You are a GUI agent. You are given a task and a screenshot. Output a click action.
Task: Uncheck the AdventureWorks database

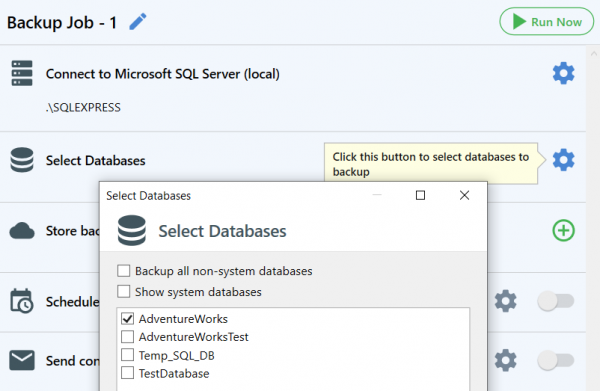(x=127, y=318)
